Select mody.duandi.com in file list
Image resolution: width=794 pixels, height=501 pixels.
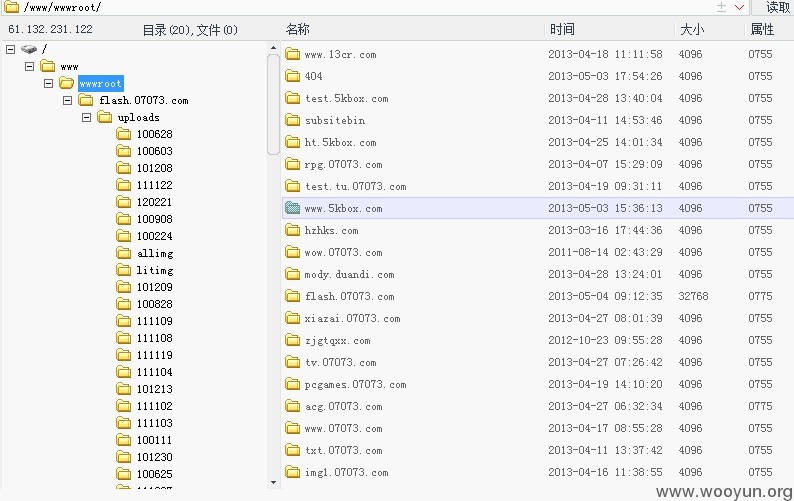coord(349,274)
